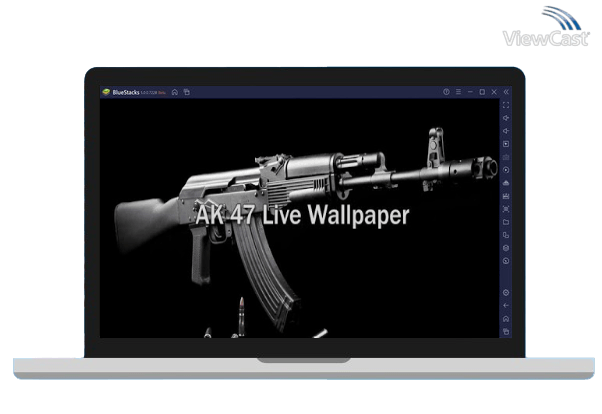Screen dimensions: 602x414
Task: Close the BlueStacks window
Action: coord(494,92)
